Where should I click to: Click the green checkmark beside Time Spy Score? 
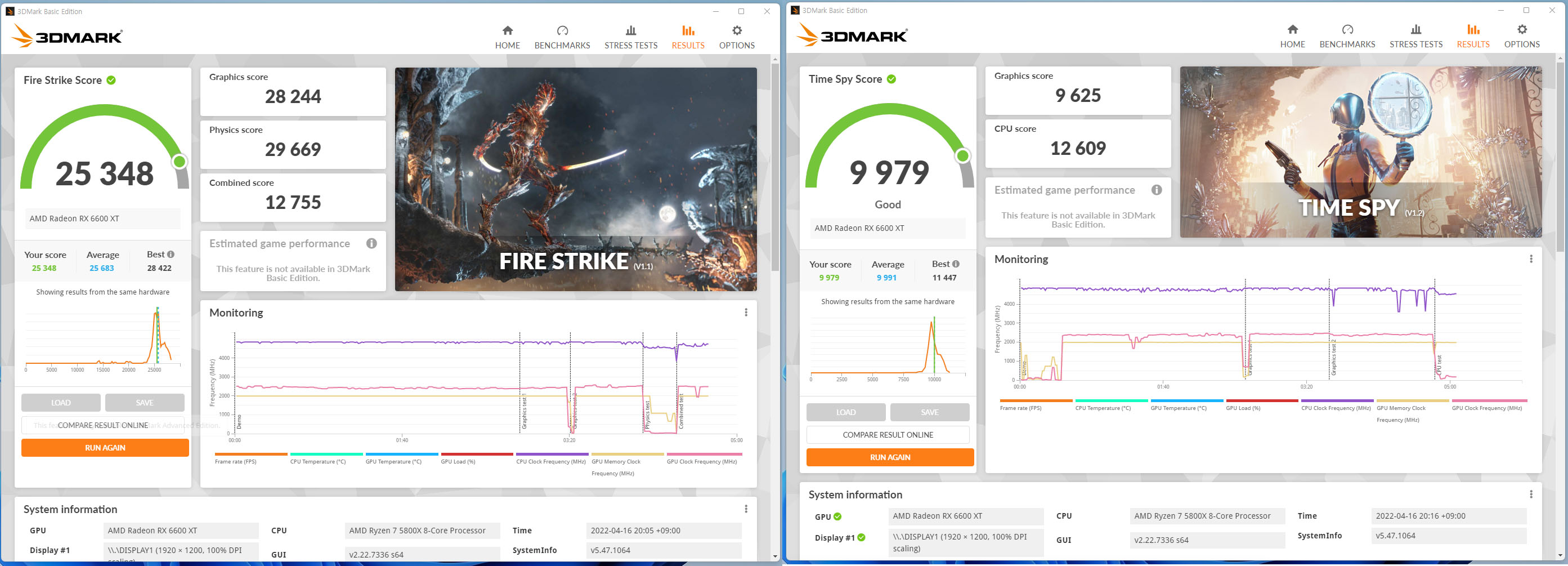pos(891,79)
